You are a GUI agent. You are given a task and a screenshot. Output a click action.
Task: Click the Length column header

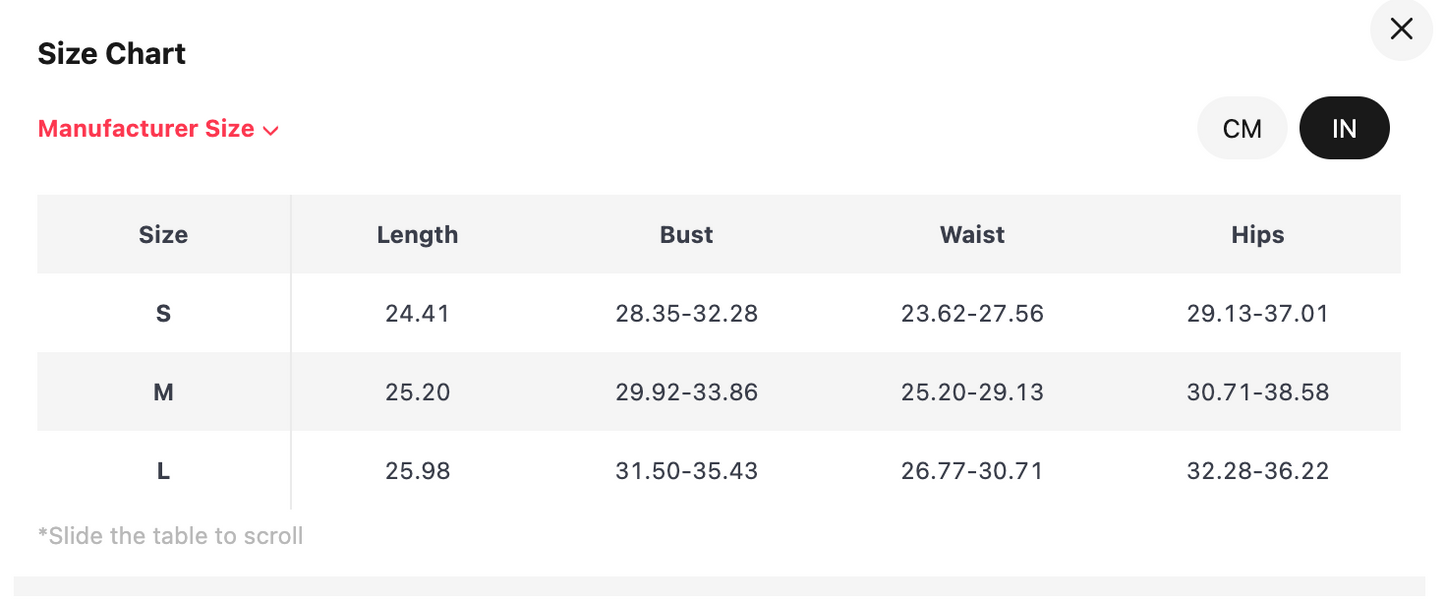417,235
